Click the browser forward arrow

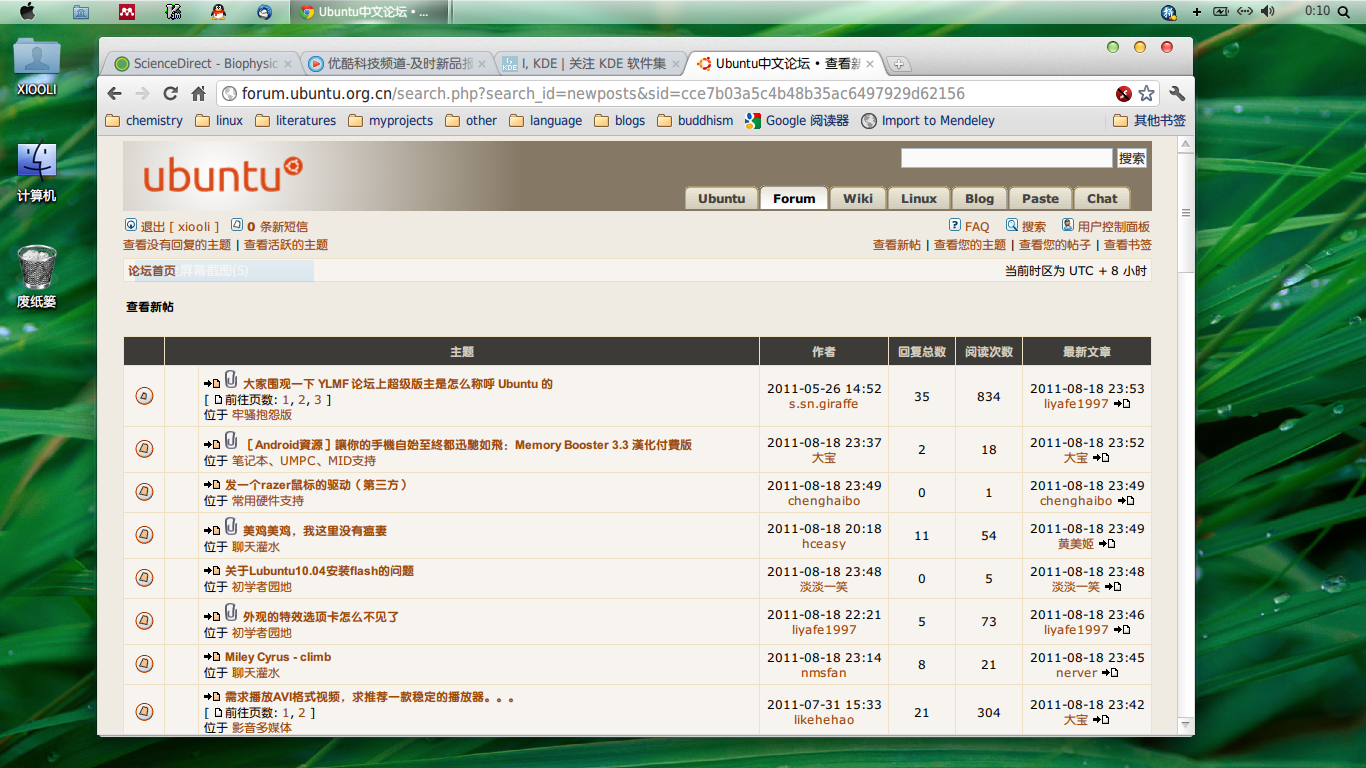(x=142, y=93)
